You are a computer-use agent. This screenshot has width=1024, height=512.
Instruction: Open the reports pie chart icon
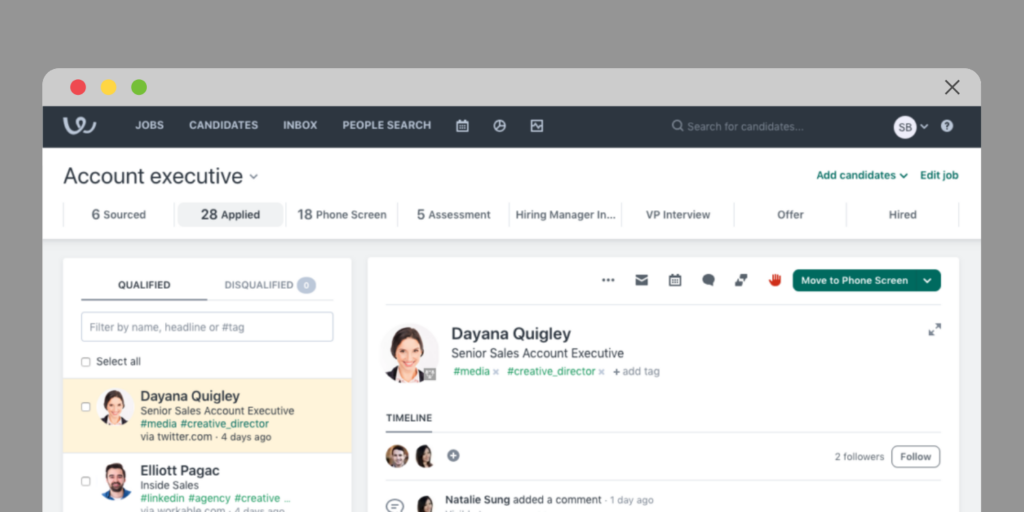pos(499,126)
